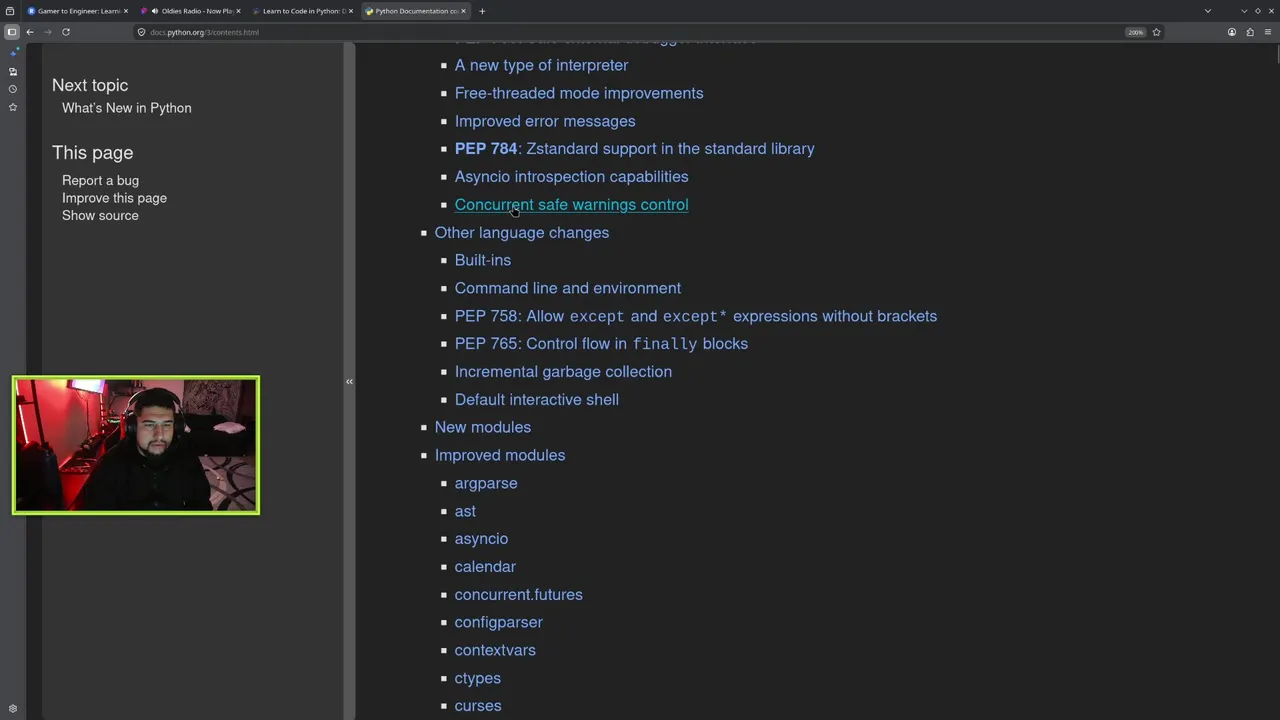Open the Firefox account icon
The width and height of the screenshot is (1280, 720).
(x=1232, y=32)
